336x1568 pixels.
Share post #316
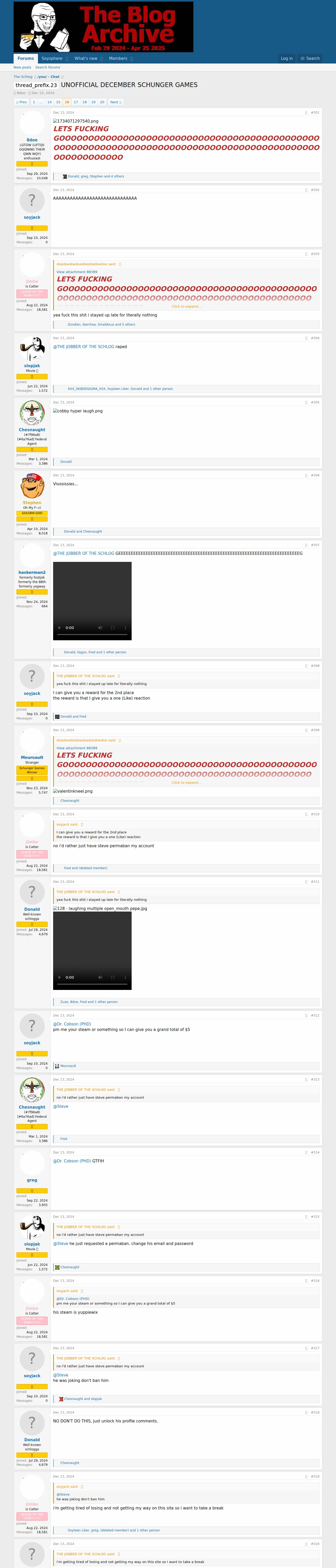(x=306, y=1281)
